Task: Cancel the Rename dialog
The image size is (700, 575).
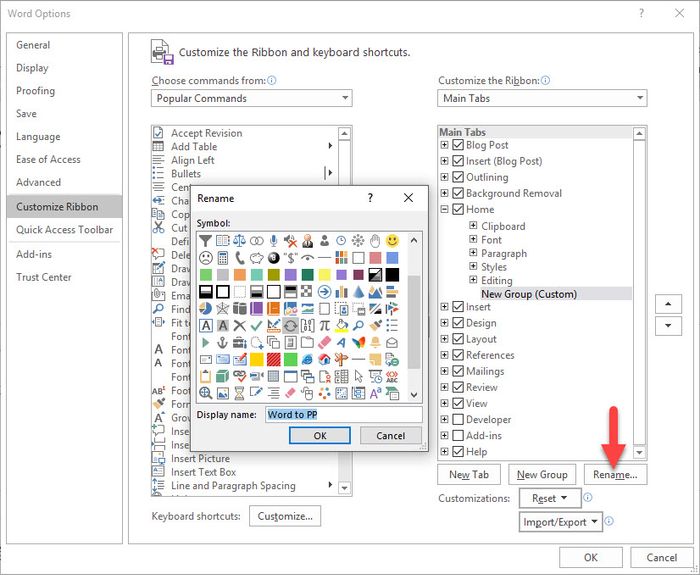Action: 391,436
